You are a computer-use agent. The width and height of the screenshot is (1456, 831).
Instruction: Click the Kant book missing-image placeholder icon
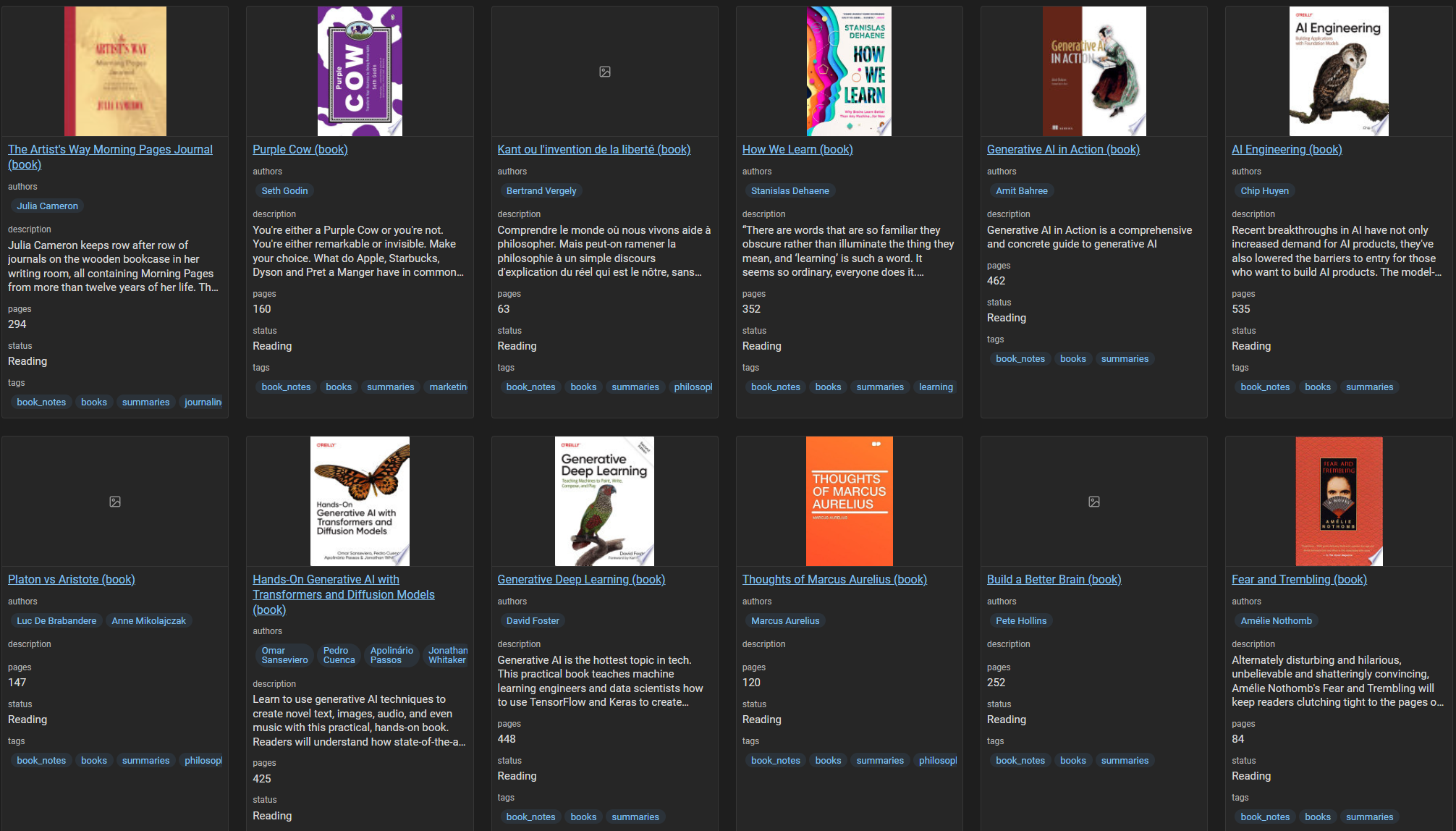tap(605, 72)
